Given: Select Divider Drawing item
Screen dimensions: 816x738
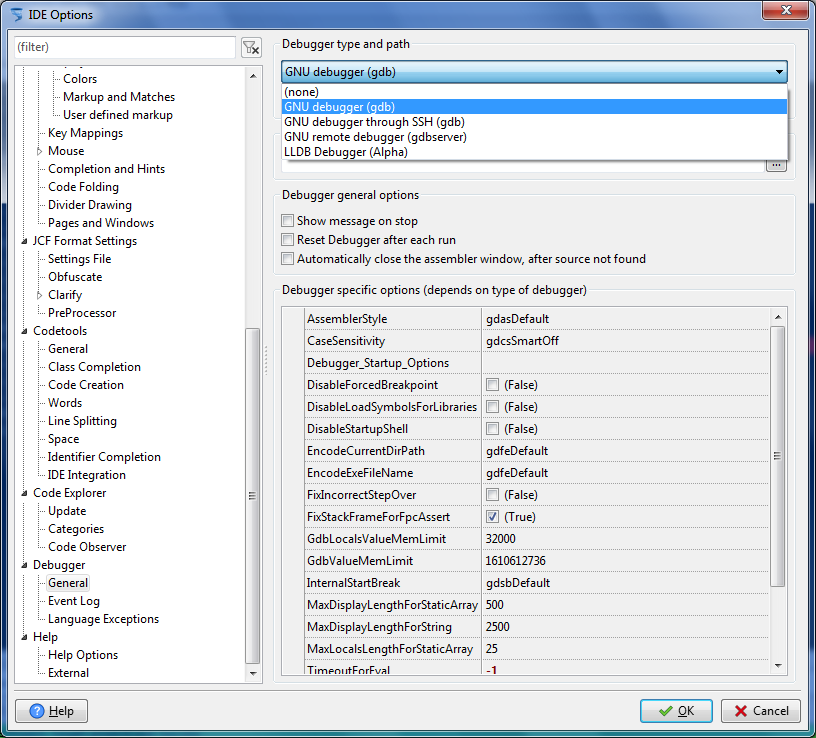Looking at the screenshot, I should click(90, 205).
